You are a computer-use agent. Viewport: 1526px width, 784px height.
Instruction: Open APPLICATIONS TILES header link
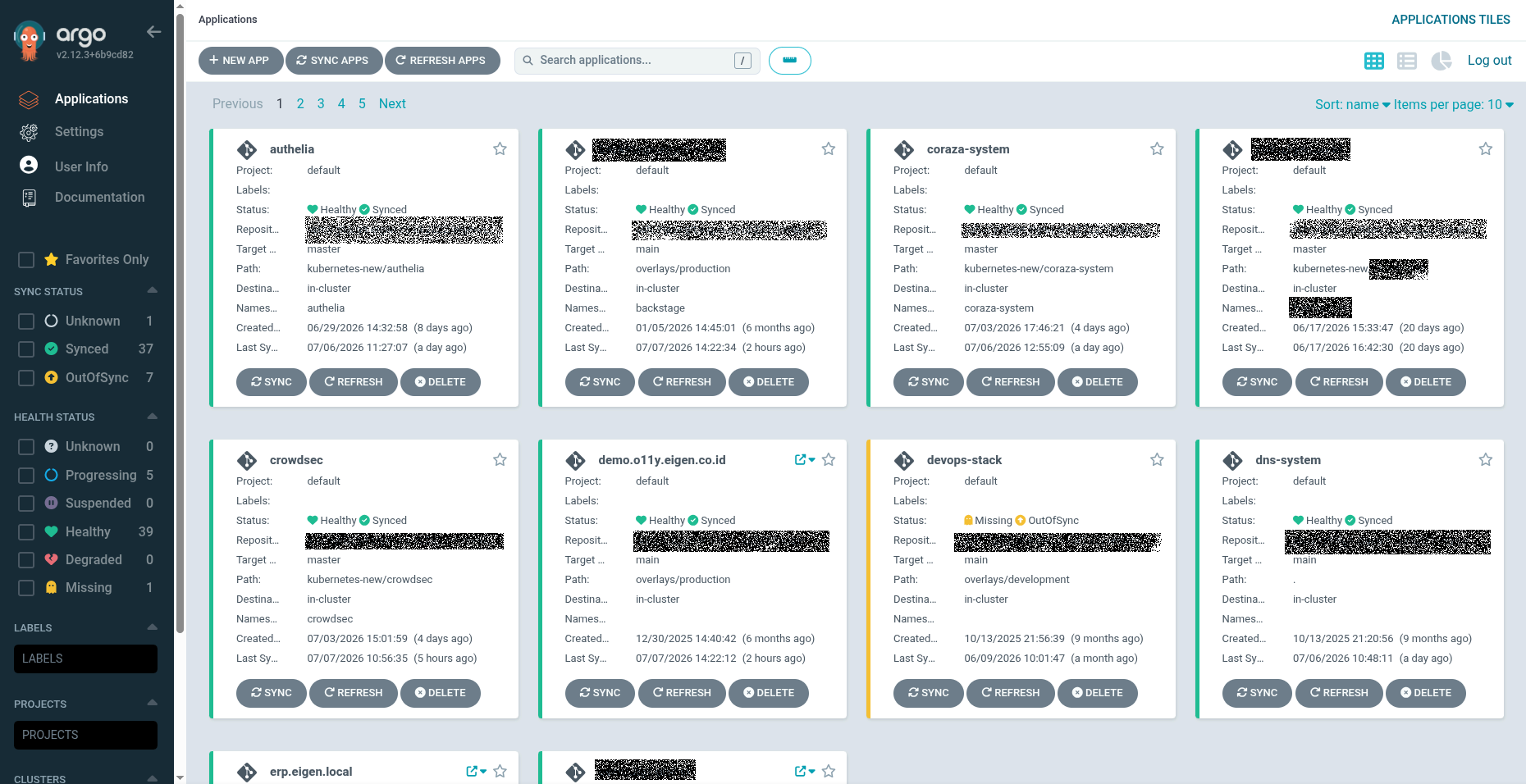(x=1451, y=20)
